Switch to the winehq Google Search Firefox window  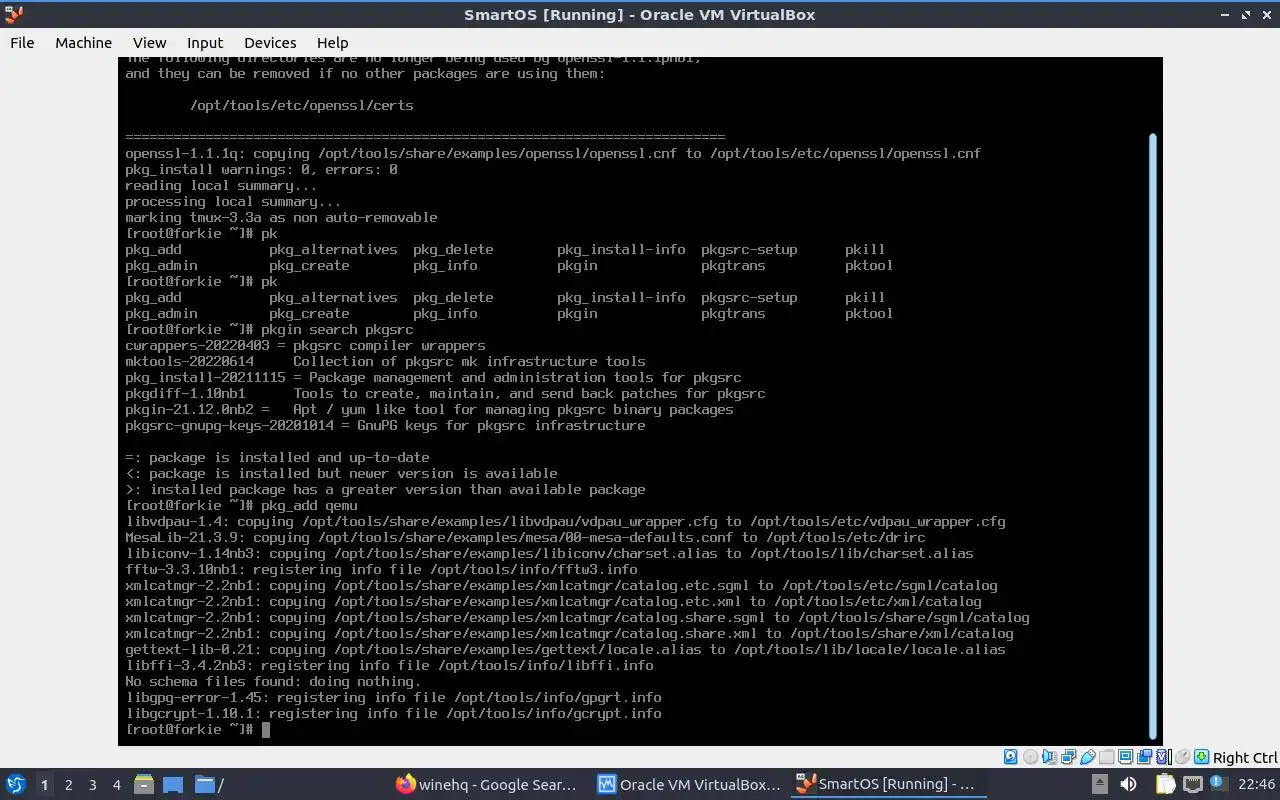487,784
